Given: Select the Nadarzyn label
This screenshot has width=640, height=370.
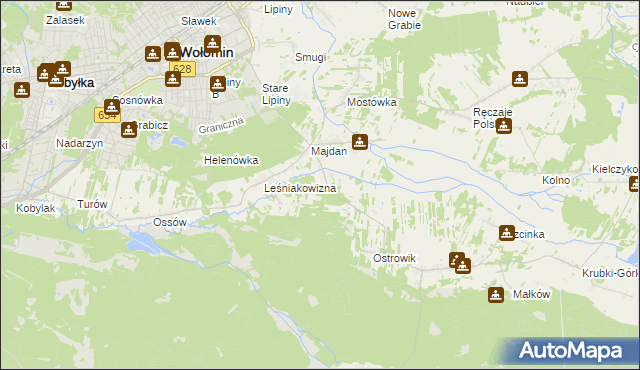Looking at the screenshot, I should [80, 144].
